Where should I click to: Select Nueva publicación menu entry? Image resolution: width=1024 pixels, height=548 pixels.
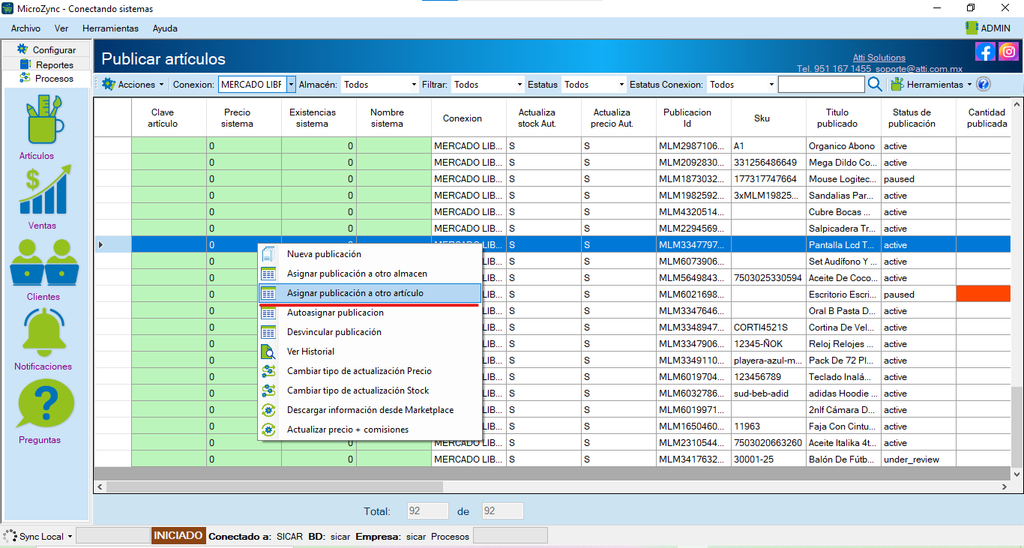tap(370, 254)
